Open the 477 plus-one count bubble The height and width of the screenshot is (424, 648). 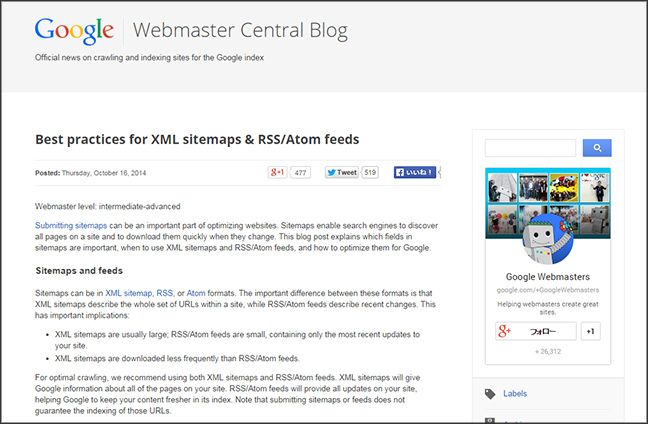[x=300, y=173]
